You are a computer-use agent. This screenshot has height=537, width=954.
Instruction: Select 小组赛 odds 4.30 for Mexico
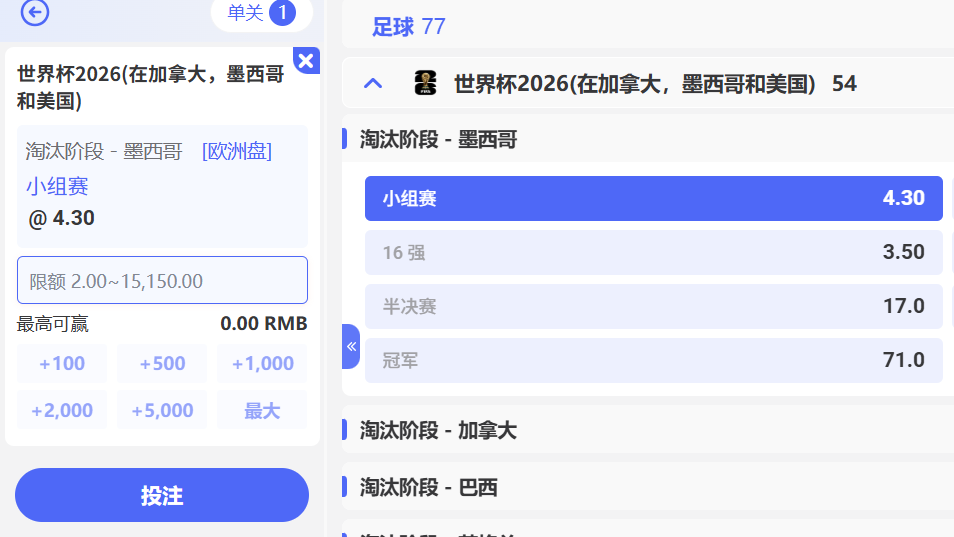[x=653, y=198]
